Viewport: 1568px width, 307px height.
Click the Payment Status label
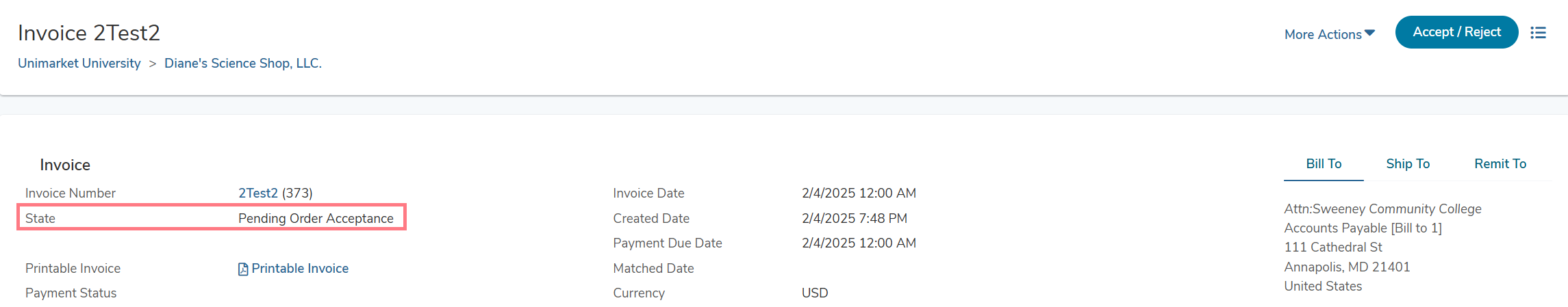pos(71,293)
